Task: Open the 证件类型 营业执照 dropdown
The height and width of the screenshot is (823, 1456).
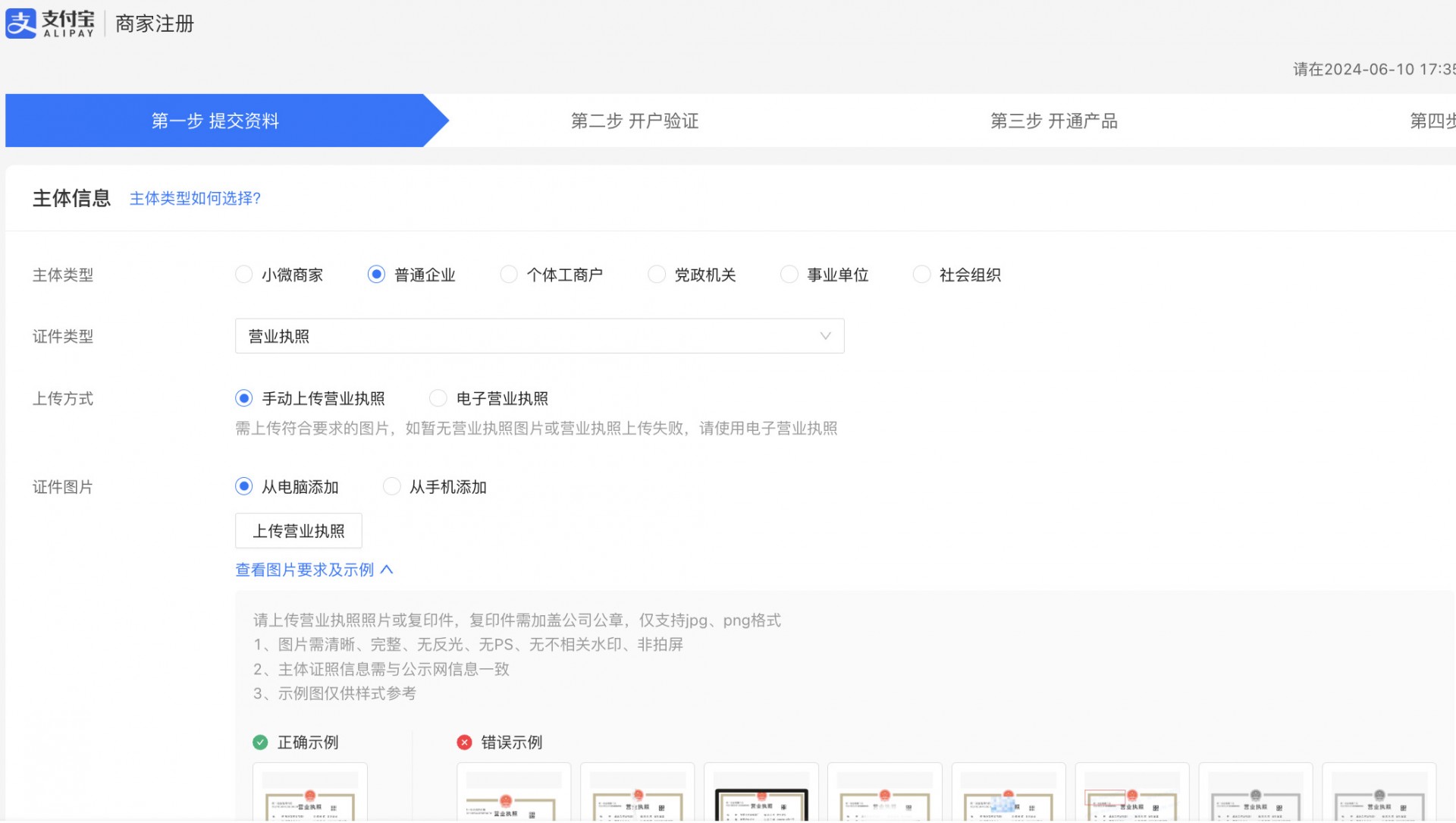Action: click(x=531, y=336)
